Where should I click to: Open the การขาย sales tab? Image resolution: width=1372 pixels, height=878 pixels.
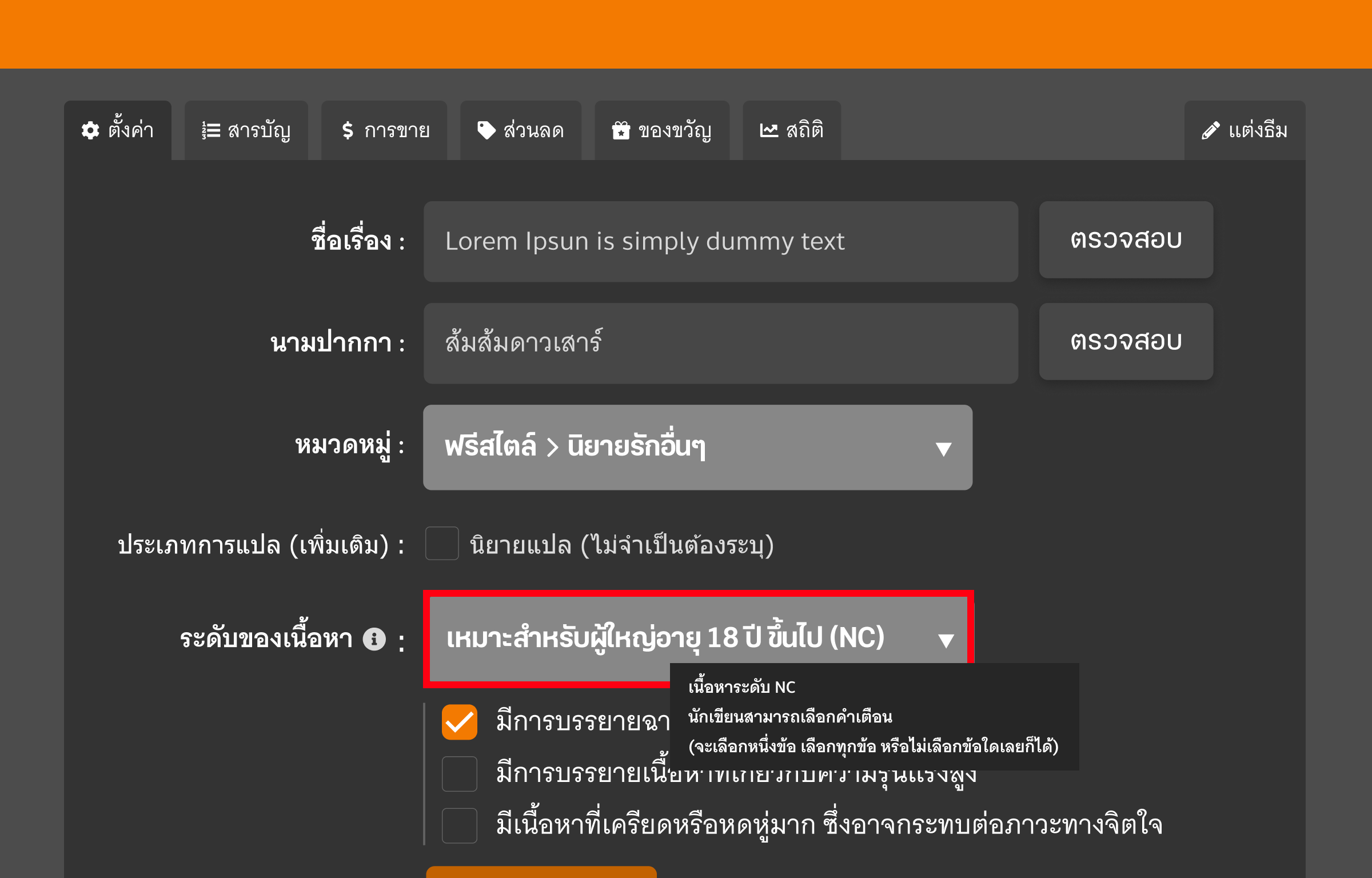point(384,130)
